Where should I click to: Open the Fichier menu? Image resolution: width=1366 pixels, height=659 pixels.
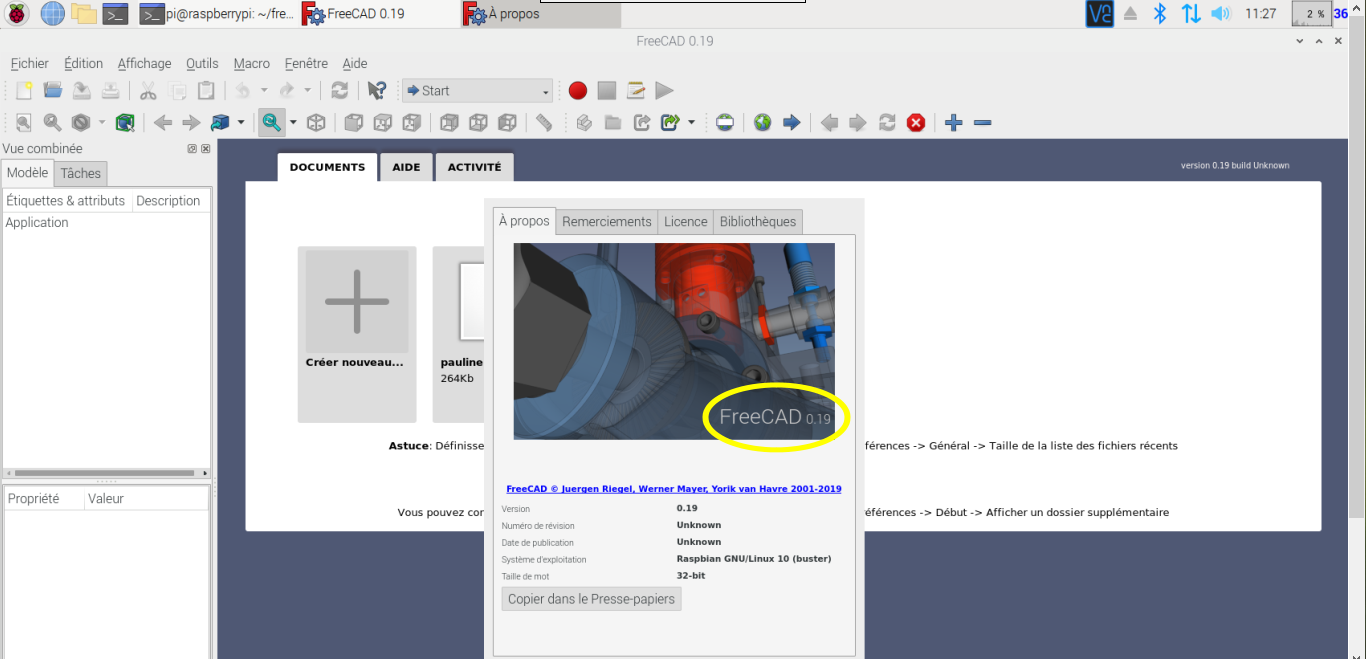29,63
